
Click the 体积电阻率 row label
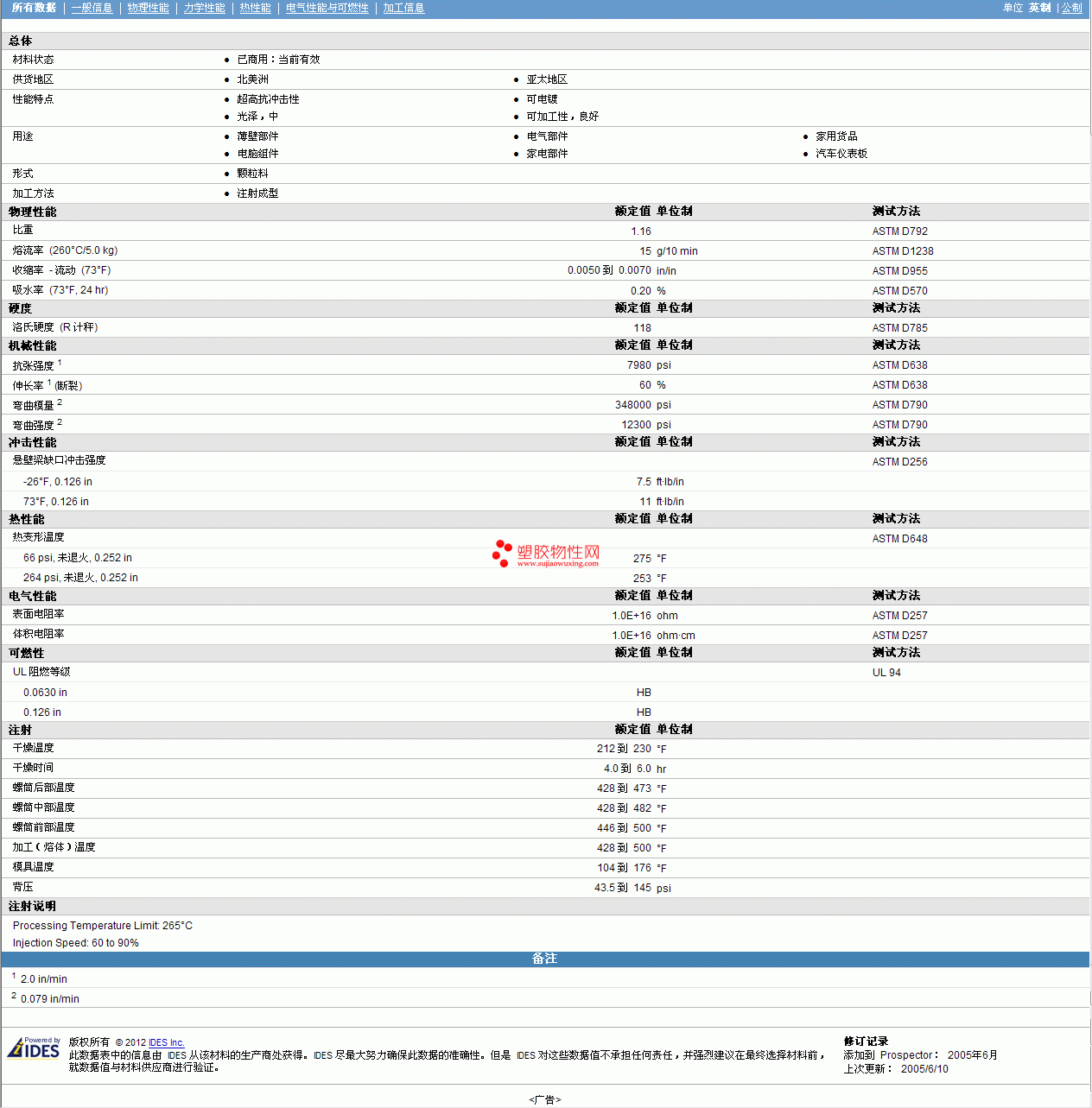coord(38,634)
